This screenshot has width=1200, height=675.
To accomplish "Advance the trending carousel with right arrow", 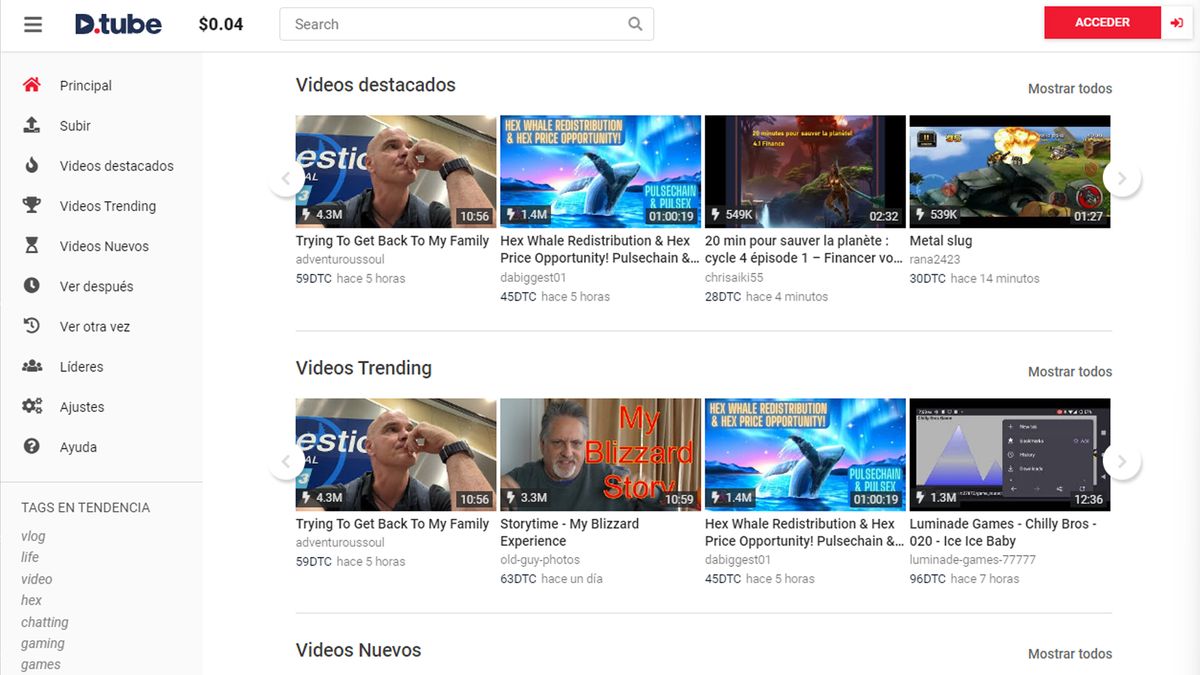I will coord(1122,461).
